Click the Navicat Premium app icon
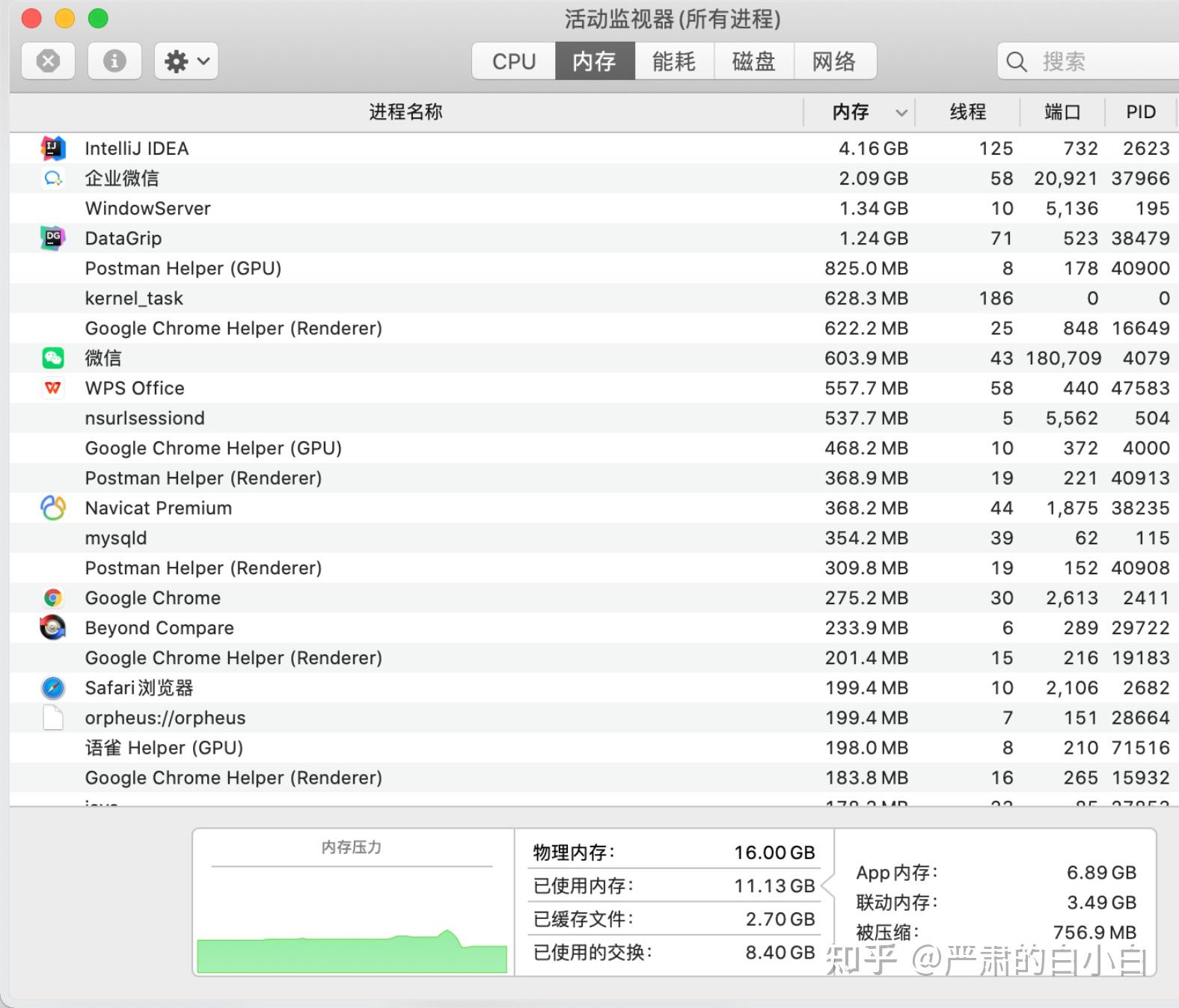Screen dimensions: 1179x1008 tap(53, 508)
